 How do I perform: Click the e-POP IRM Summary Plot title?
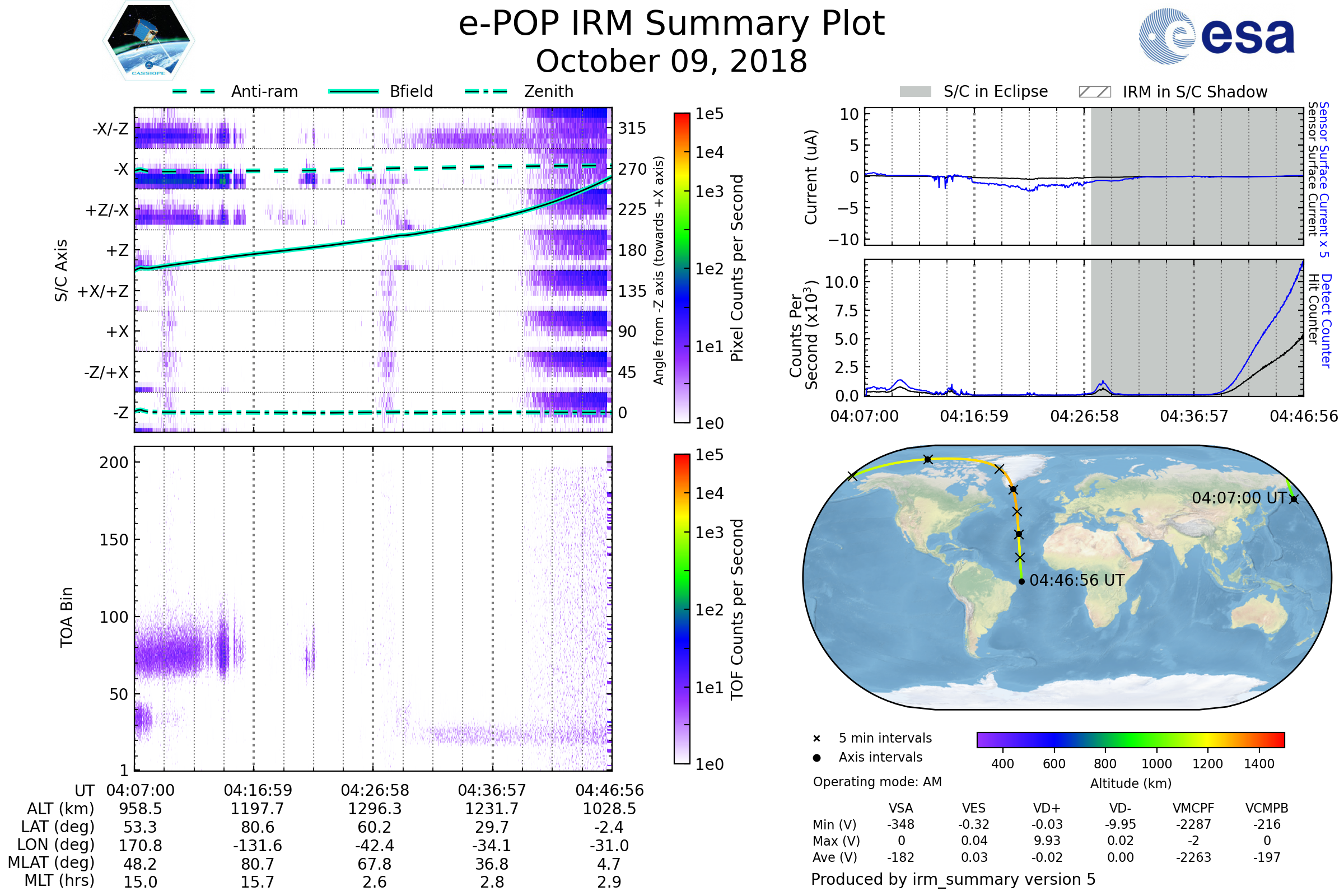(x=671, y=24)
